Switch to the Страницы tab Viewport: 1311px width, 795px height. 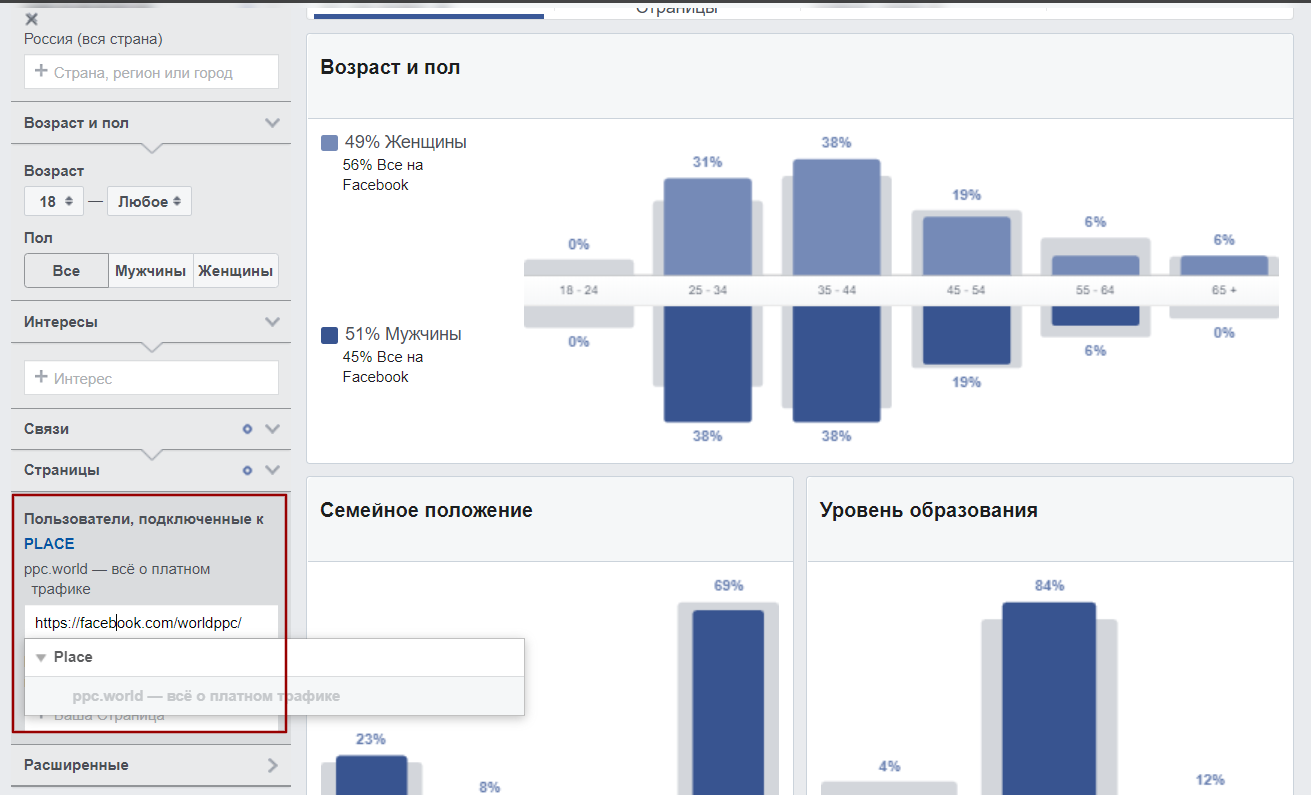click(x=677, y=8)
